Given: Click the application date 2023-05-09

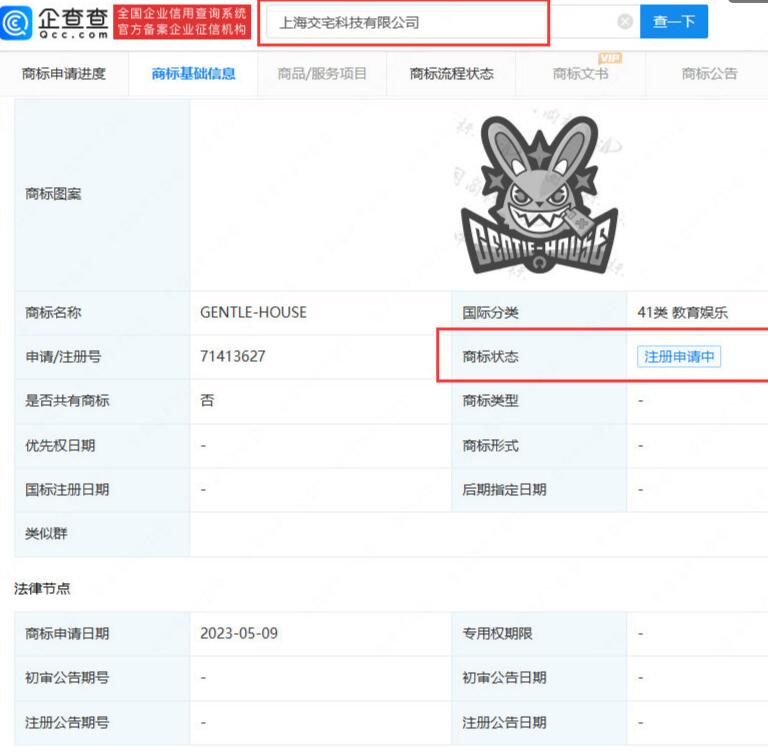Looking at the screenshot, I should [239, 634].
